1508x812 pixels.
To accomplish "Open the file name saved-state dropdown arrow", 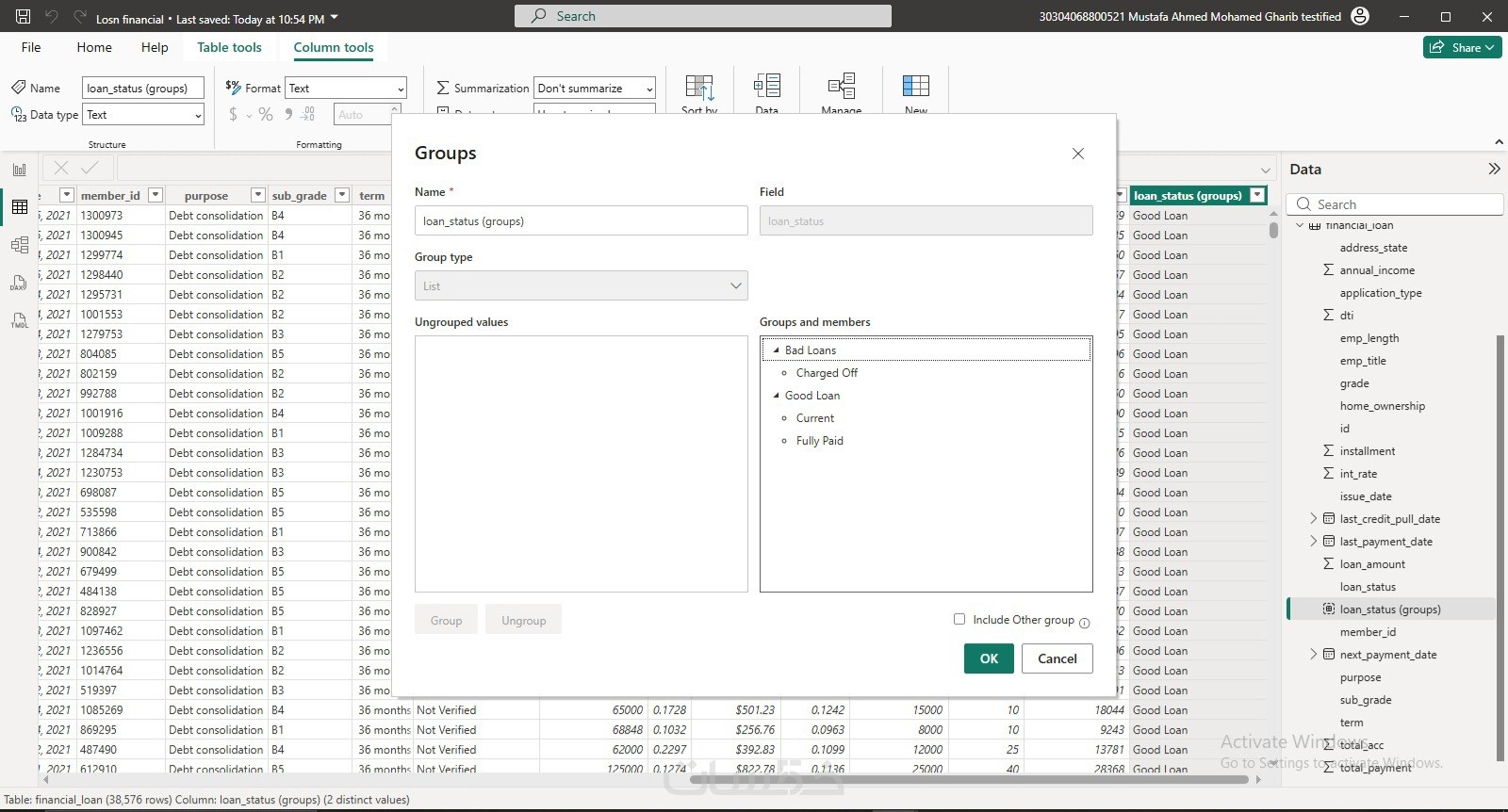I will [335, 18].
